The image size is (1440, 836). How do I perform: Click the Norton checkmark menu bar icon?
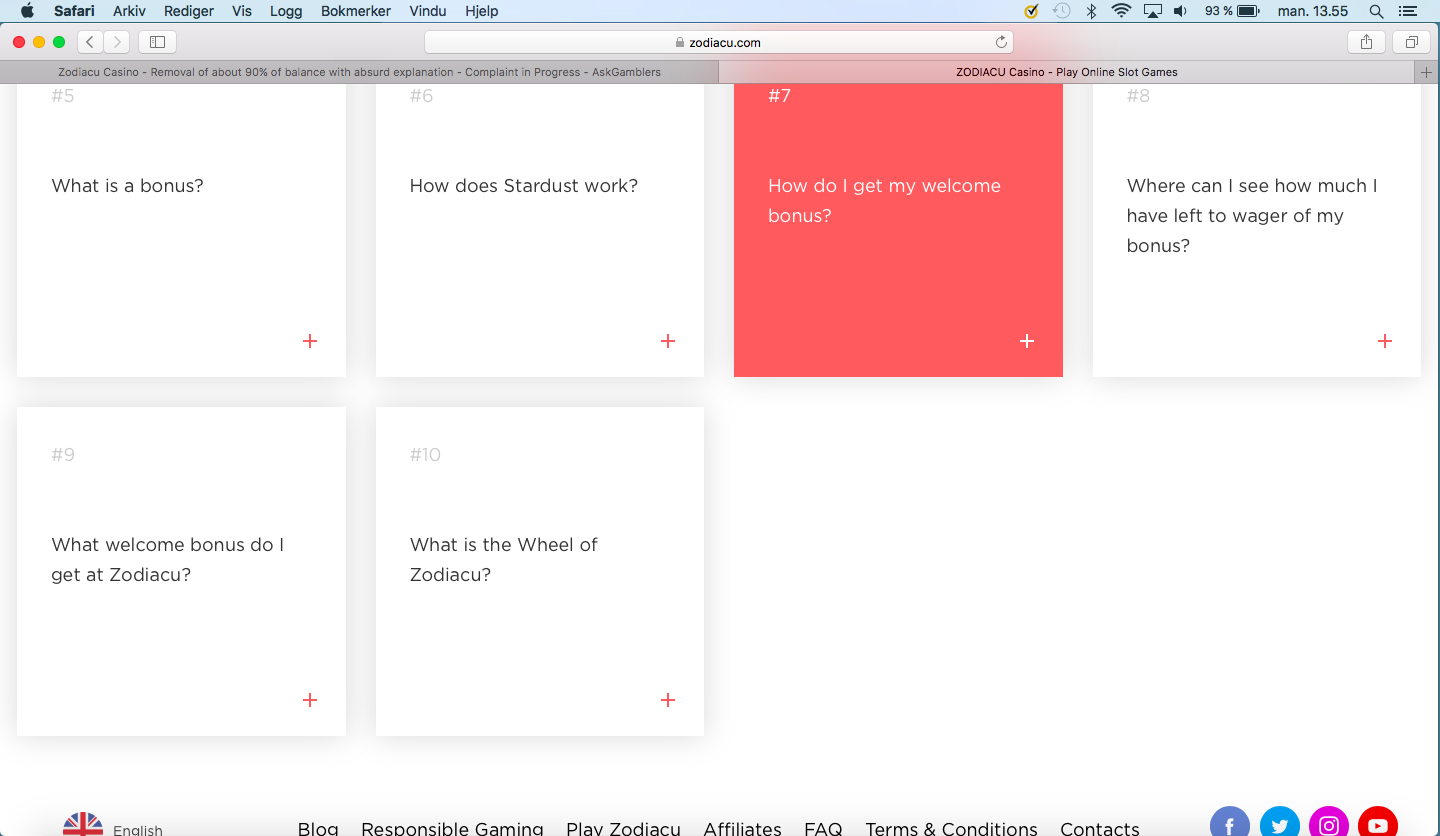[1032, 11]
